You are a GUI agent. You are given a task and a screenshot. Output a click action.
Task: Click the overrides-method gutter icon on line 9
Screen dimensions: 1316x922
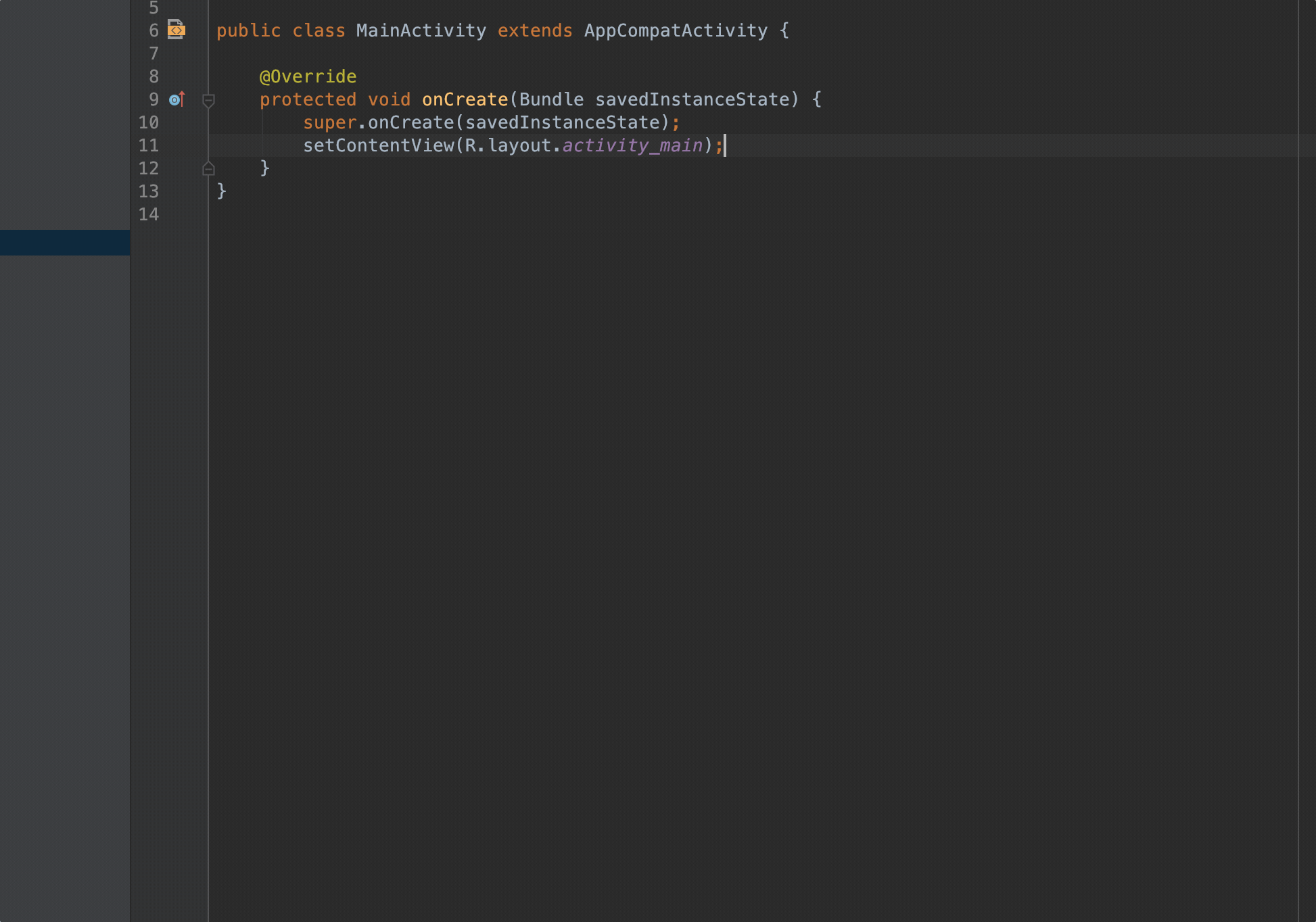177,99
